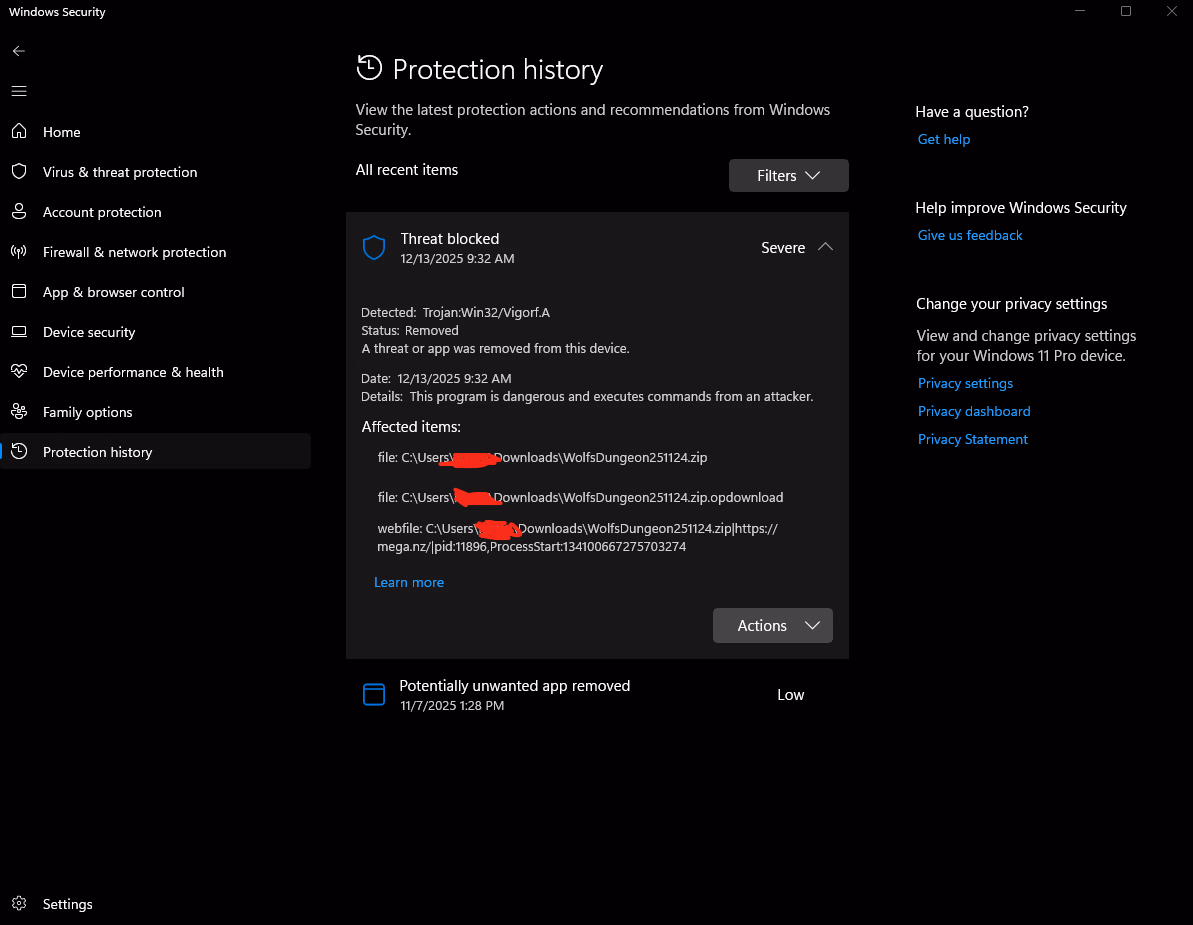Image resolution: width=1193 pixels, height=925 pixels.
Task: Click the back arrow icon
Action: (x=19, y=51)
